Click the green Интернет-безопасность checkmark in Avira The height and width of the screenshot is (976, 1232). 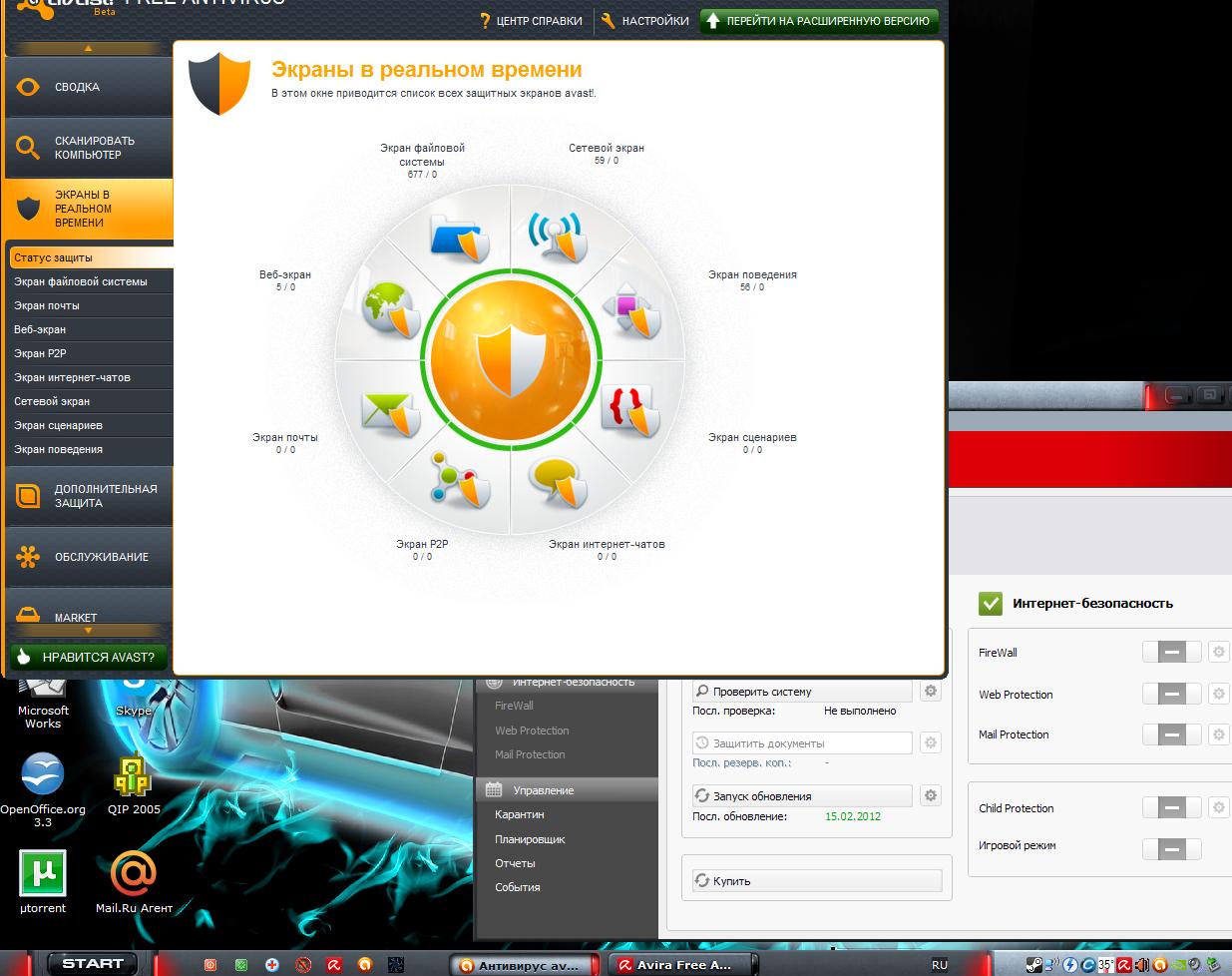coord(991,603)
